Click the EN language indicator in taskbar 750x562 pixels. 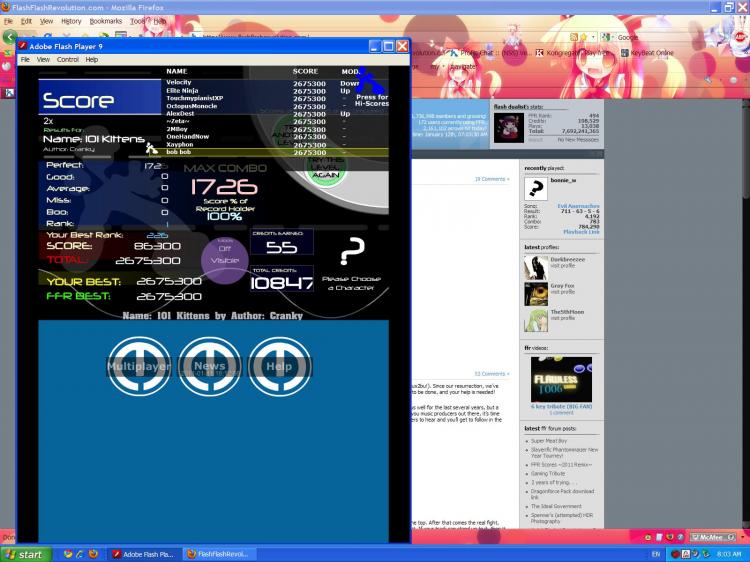click(656, 554)
